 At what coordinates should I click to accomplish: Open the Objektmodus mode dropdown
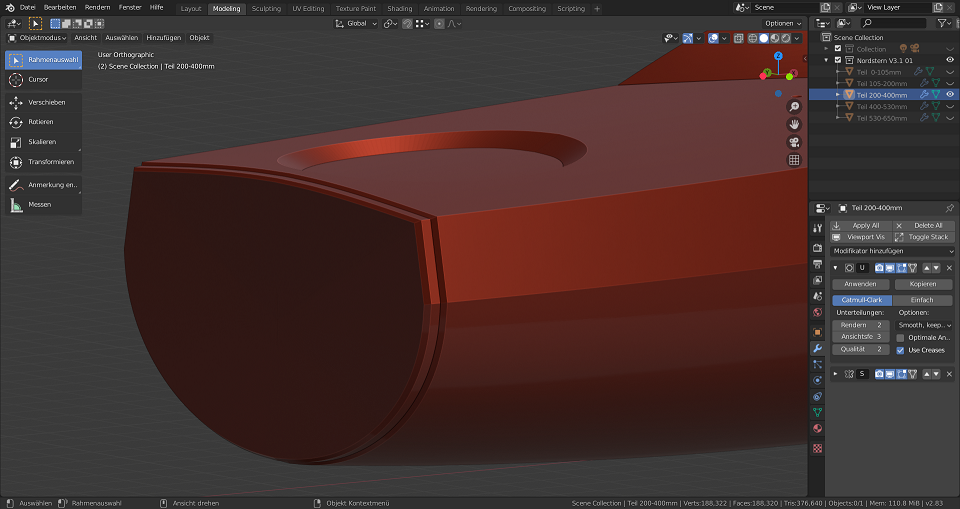click(38, 38)
